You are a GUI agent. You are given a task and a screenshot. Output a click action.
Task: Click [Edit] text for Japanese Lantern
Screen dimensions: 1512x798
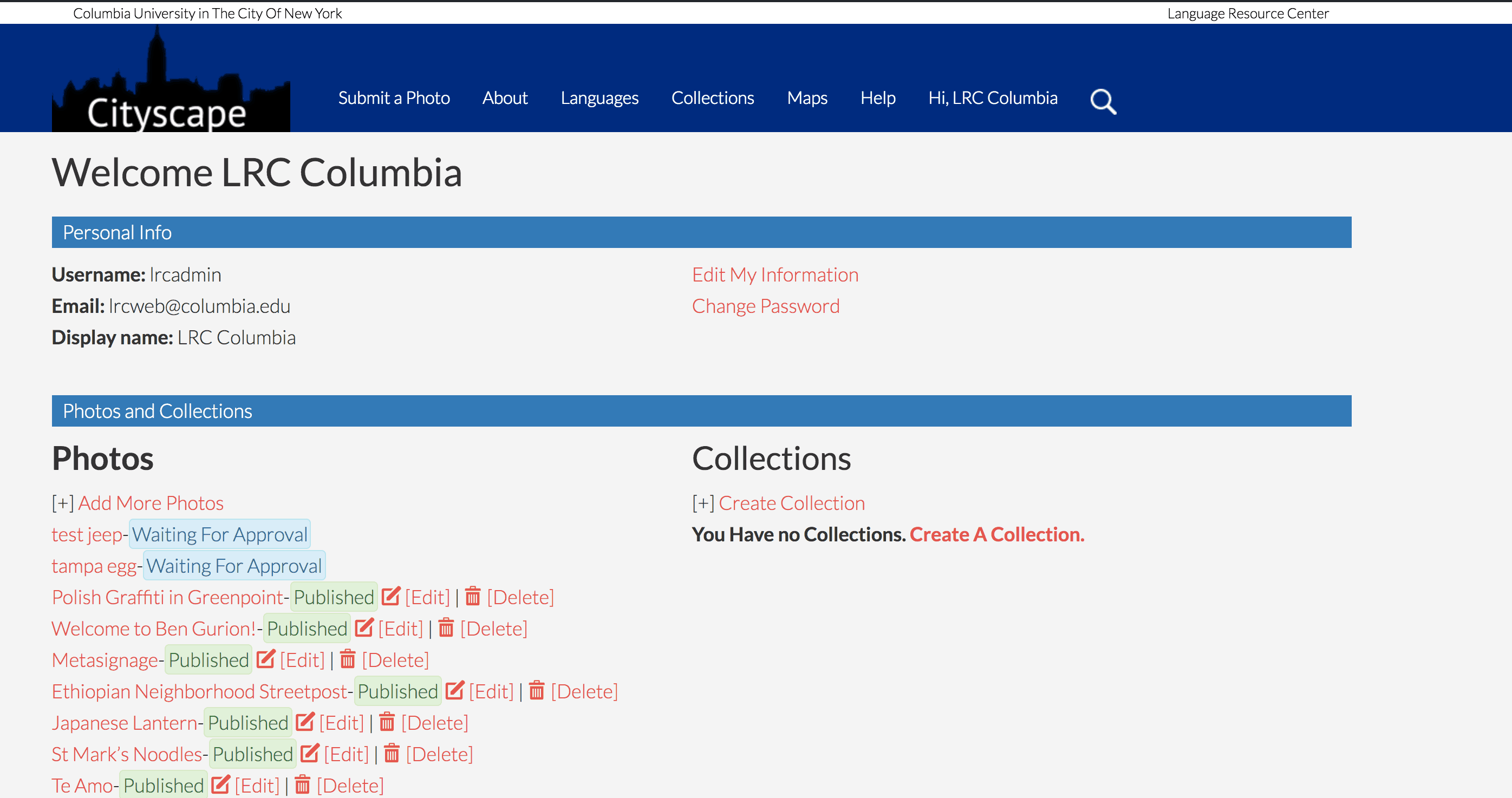(x=342, y=723)
